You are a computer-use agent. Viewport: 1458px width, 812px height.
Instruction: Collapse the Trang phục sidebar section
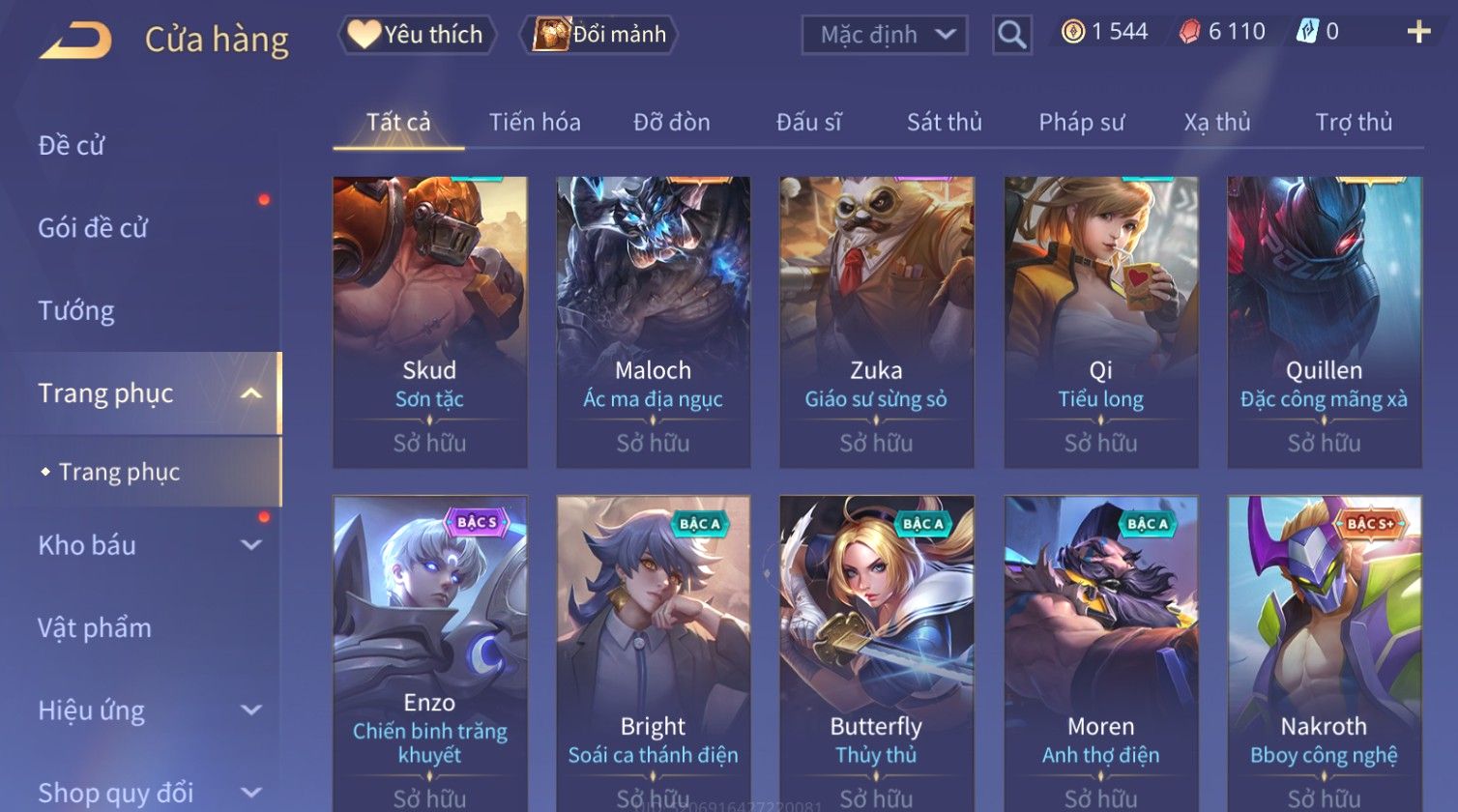coord(250,393)
